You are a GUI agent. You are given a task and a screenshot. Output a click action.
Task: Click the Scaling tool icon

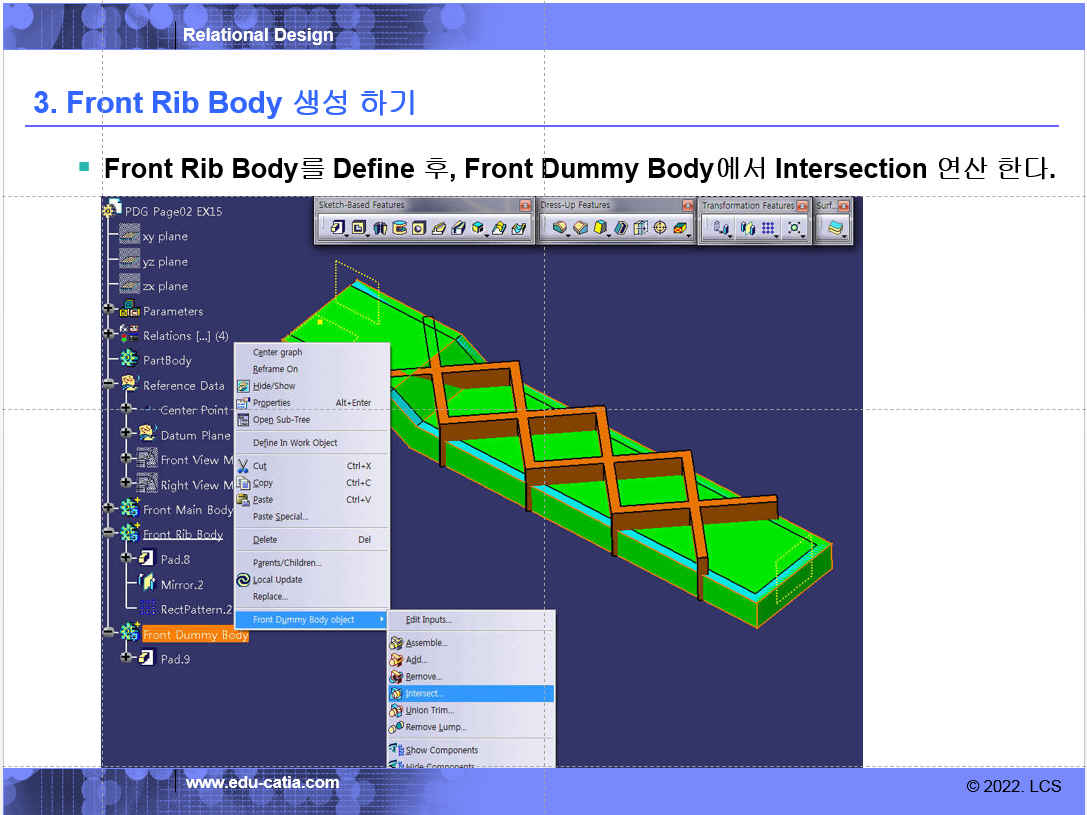pos(794,228)
